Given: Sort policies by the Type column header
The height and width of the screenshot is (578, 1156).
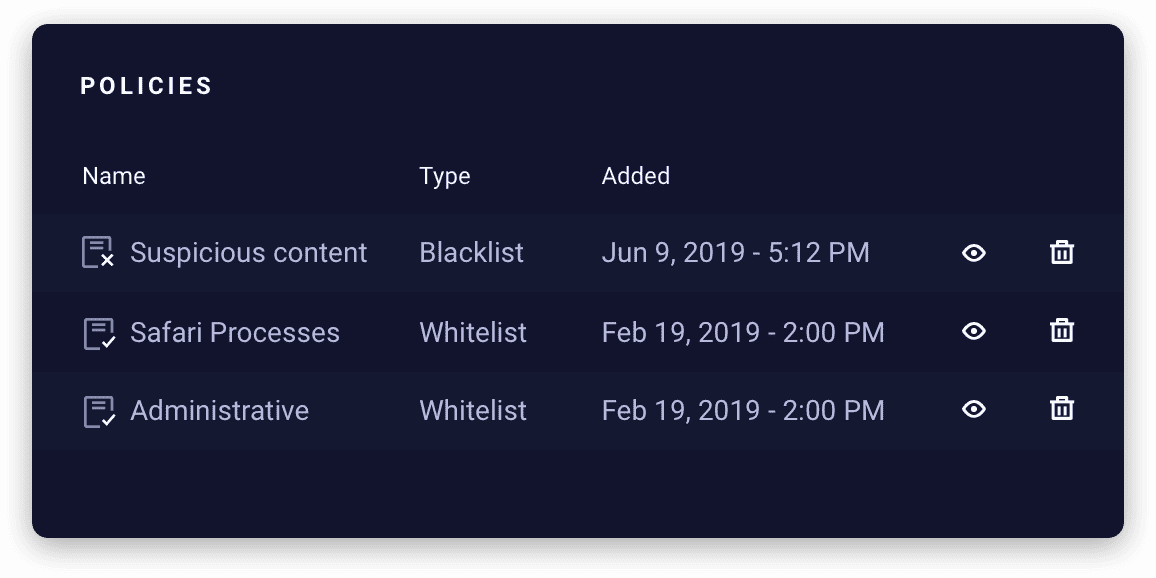Looking at the screenshot, I should tap(445, 176).
